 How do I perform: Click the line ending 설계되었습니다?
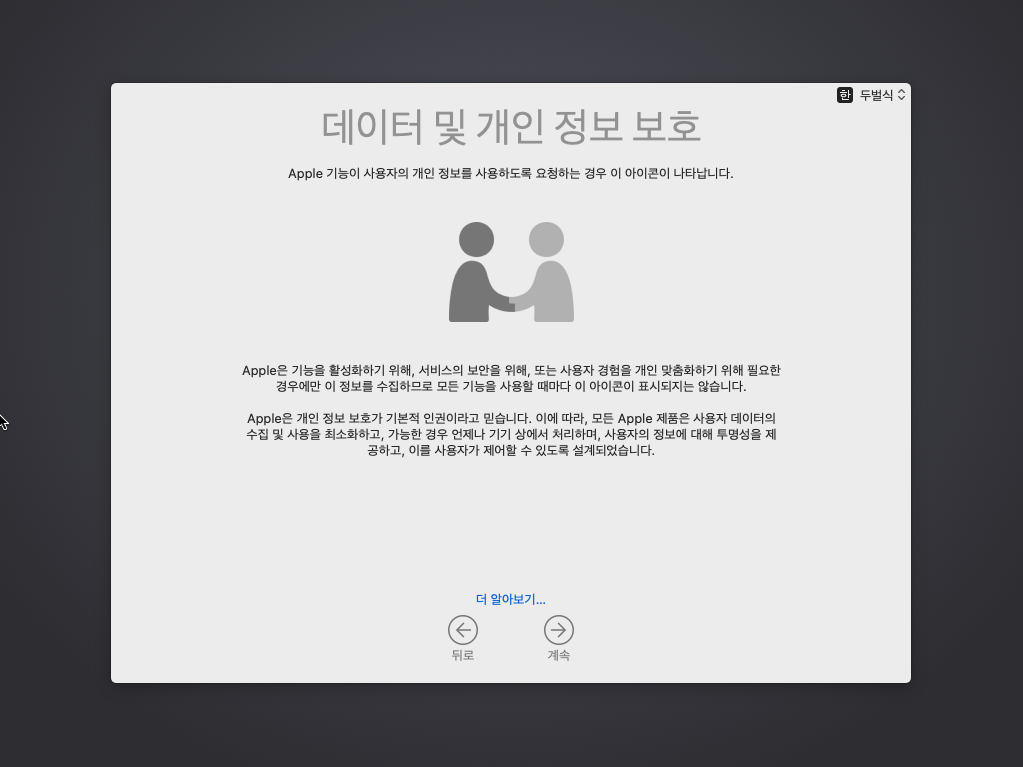[511, 451]
